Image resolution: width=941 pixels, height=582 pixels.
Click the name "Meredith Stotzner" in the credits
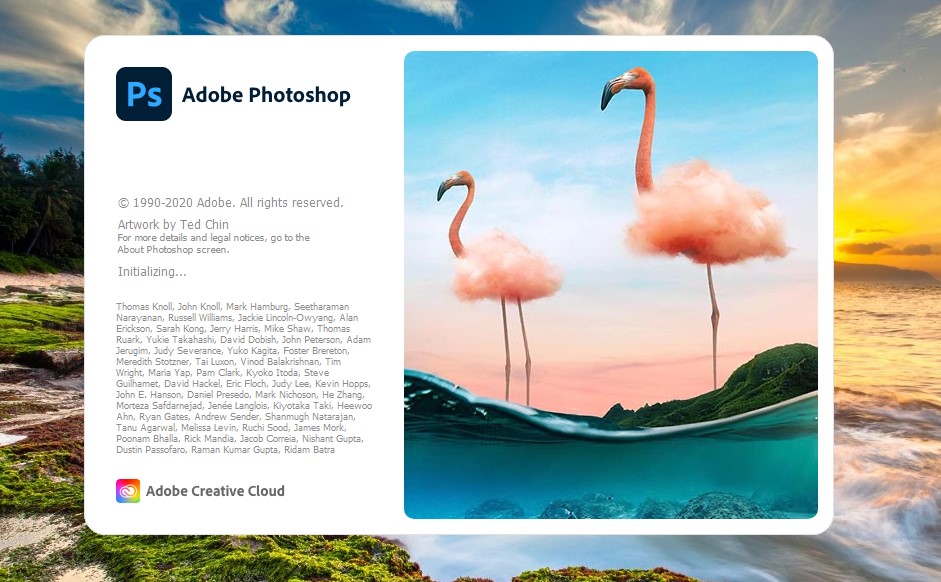[152, 362]
